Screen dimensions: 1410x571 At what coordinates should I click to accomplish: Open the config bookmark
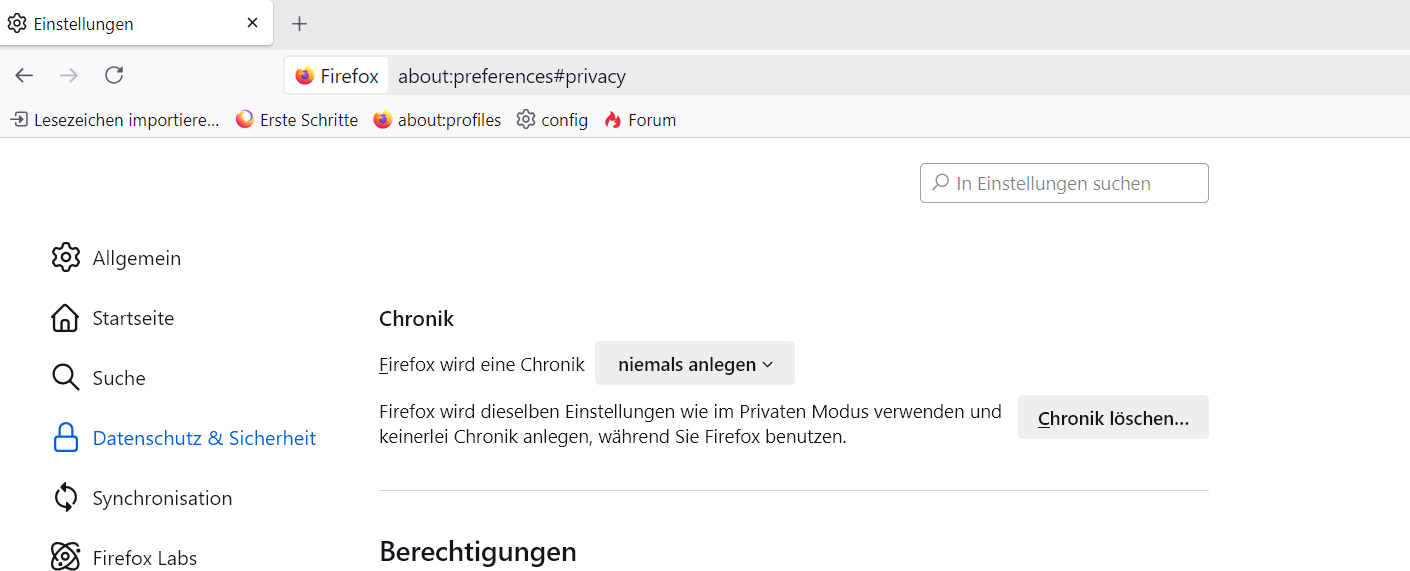552,120
